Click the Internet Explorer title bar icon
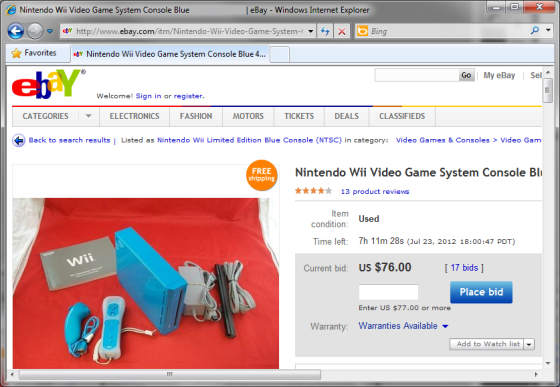The image size is (560, 387). point(11,10)
